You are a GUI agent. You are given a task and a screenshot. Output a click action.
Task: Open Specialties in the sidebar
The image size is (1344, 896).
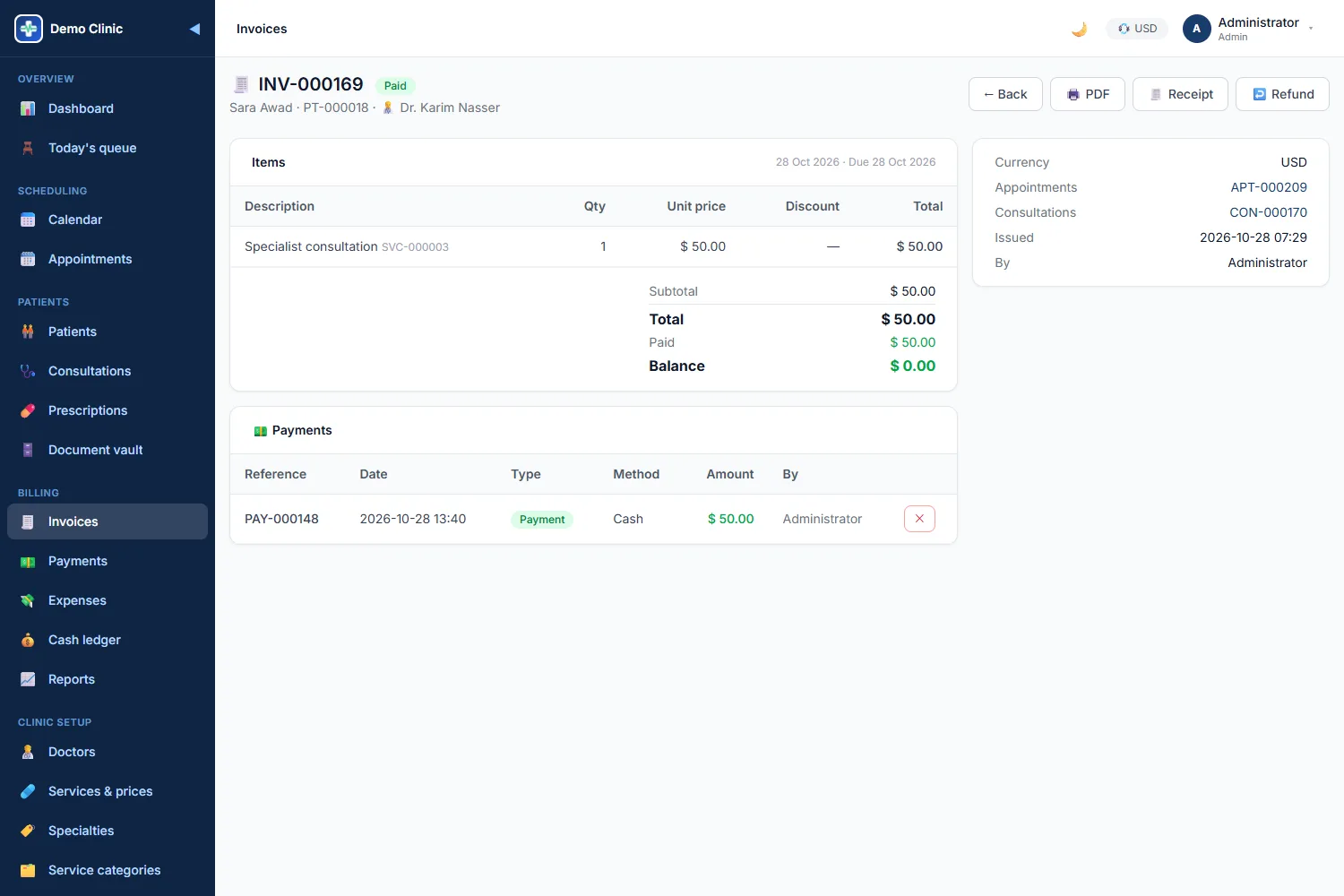click(x=108, y=831)
